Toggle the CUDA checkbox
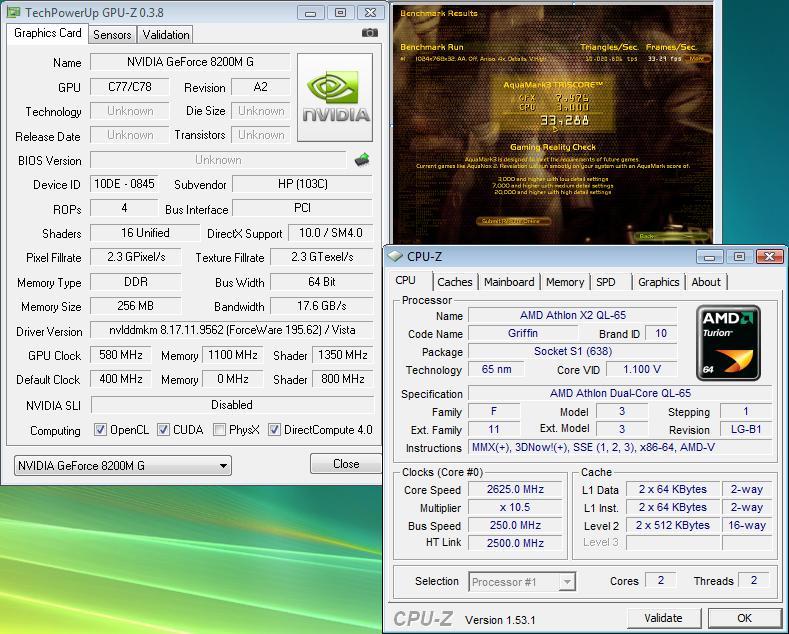 (x=163, y=430)
